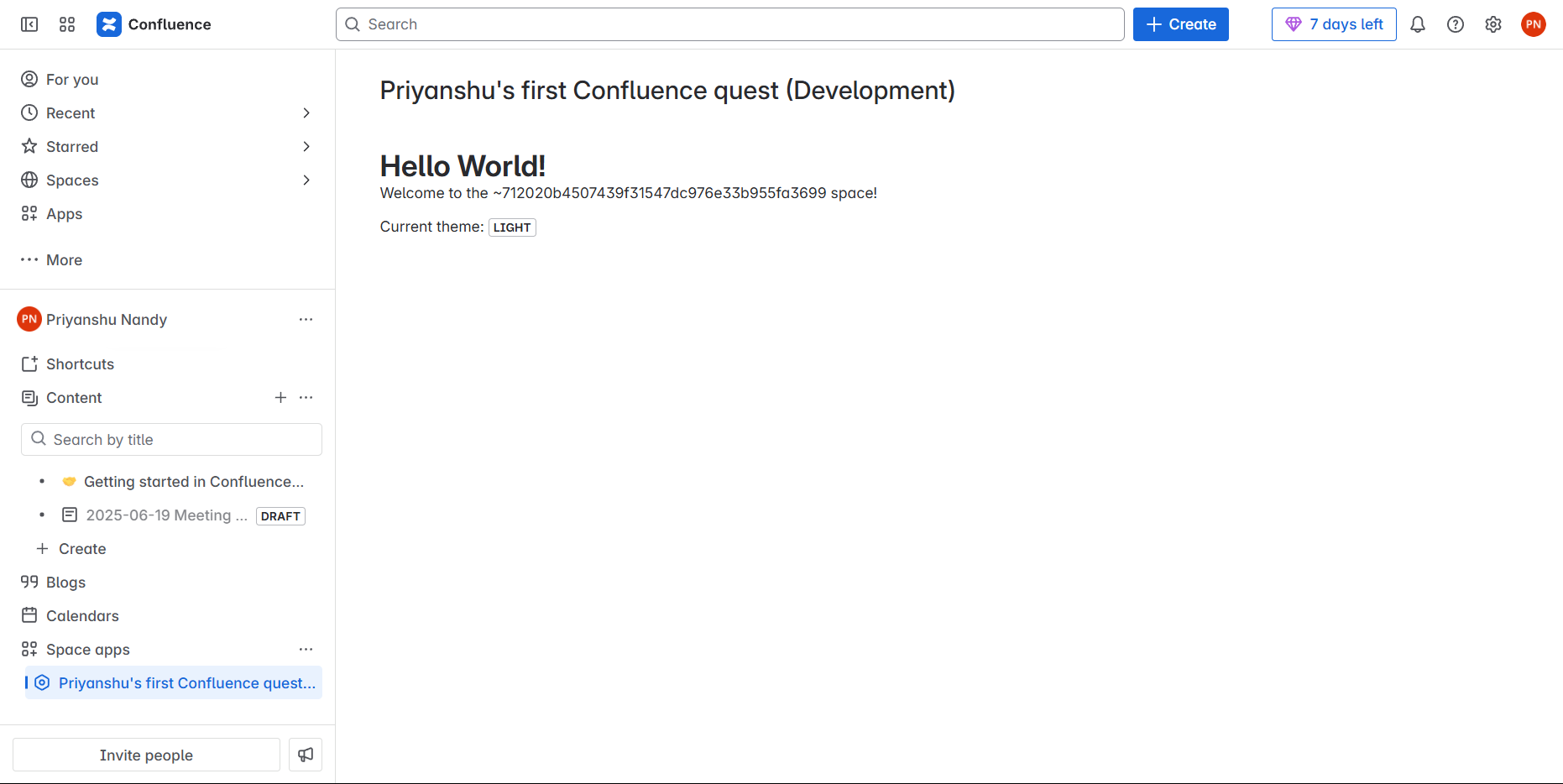The height and width of the screenshot is (784, 1563).
Task: Open the Priyanshu Nandy space name
Action: coord(107,319)
